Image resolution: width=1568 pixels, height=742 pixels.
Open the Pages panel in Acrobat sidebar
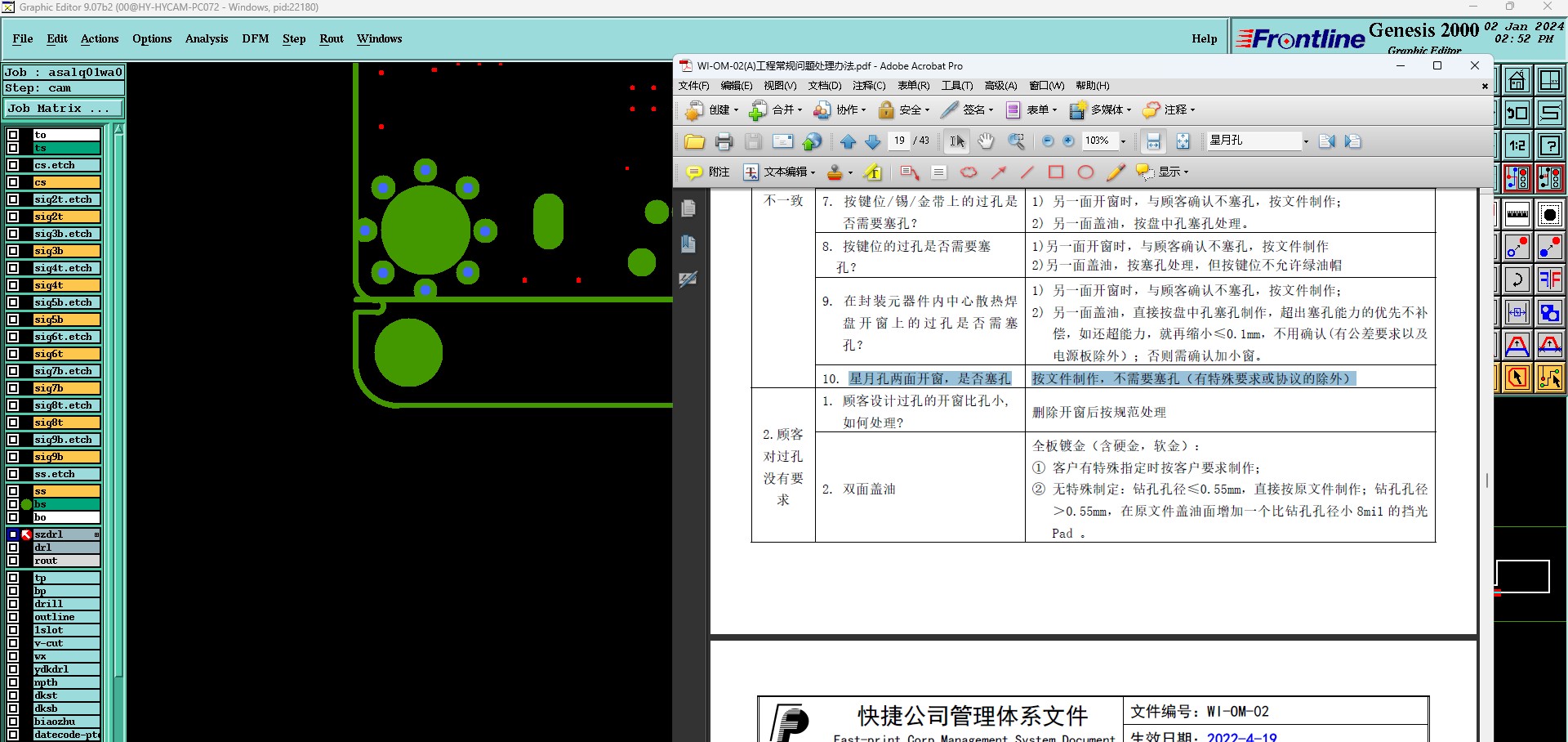tap(688, 209)
